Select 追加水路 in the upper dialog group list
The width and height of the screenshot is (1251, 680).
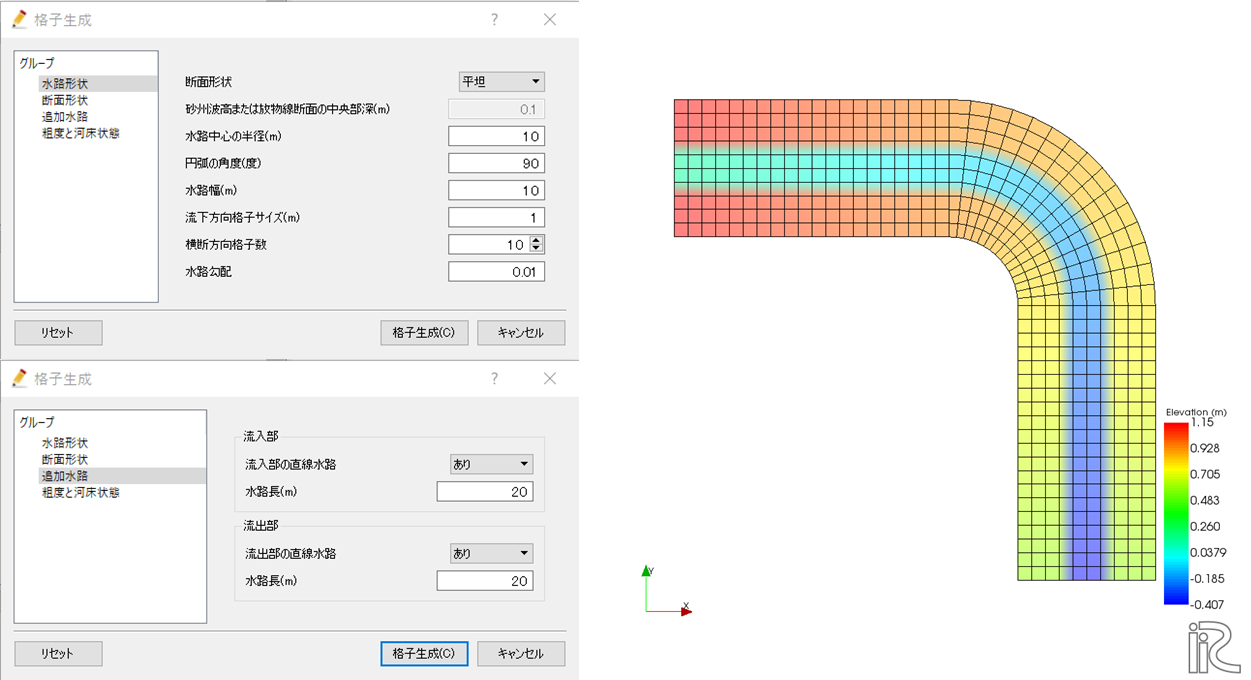[65, 116]
